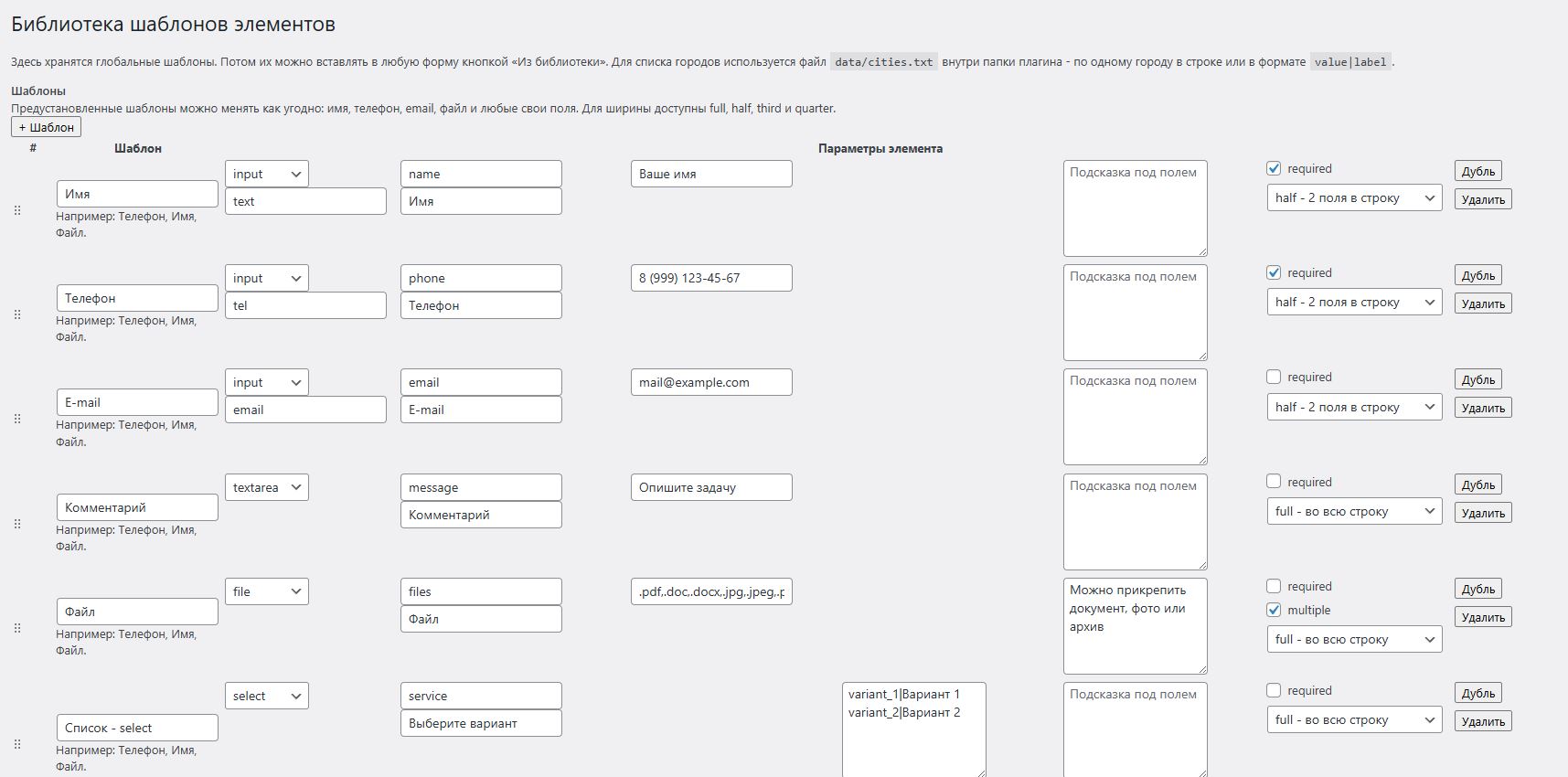Enable required checkbox for E-mail template
This screenshot has width=1568, height=777.
(x=1274, y=377)
